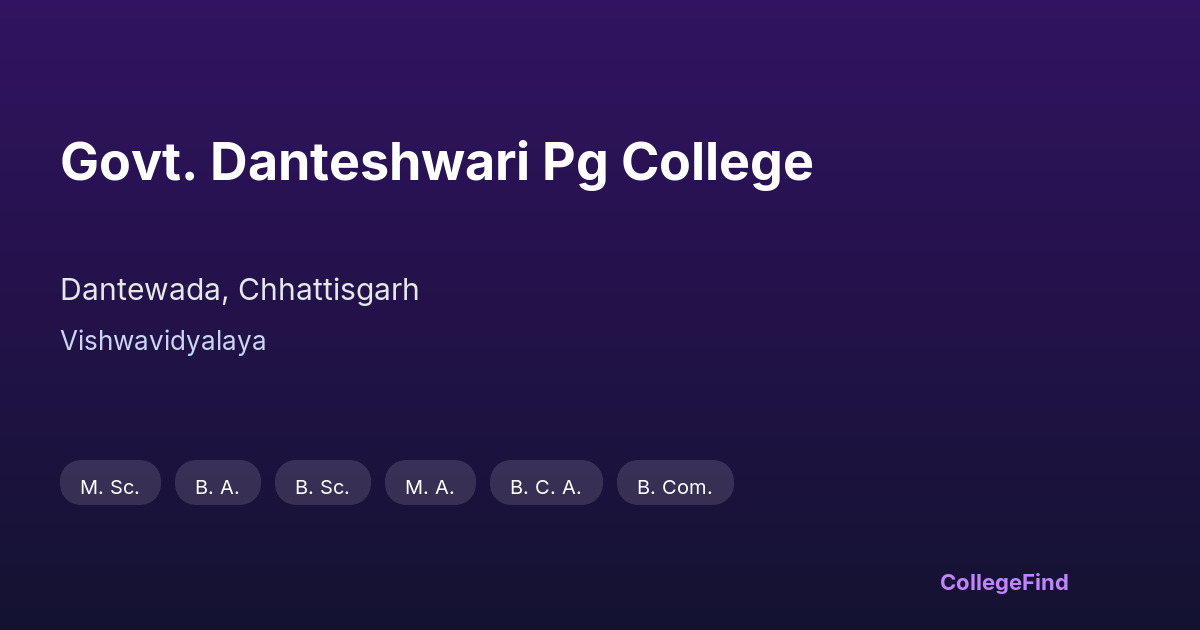Click the Sc. text in the M. Sc. chip
The width and height of the screenshot is (1200, 630).
click(x=125, y=487)
